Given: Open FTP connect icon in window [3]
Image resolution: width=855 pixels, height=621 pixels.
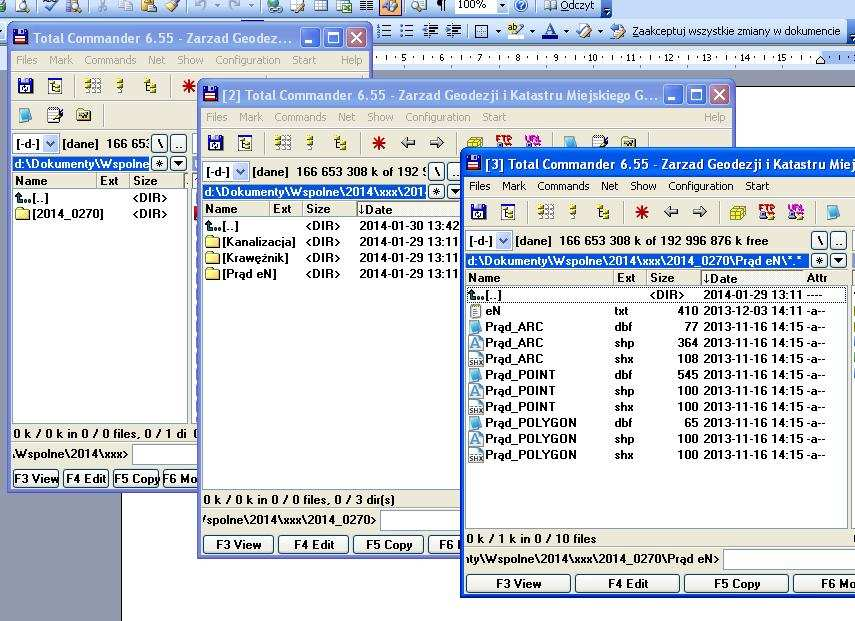Looking at the screenshot, I should tap(767, 212).
